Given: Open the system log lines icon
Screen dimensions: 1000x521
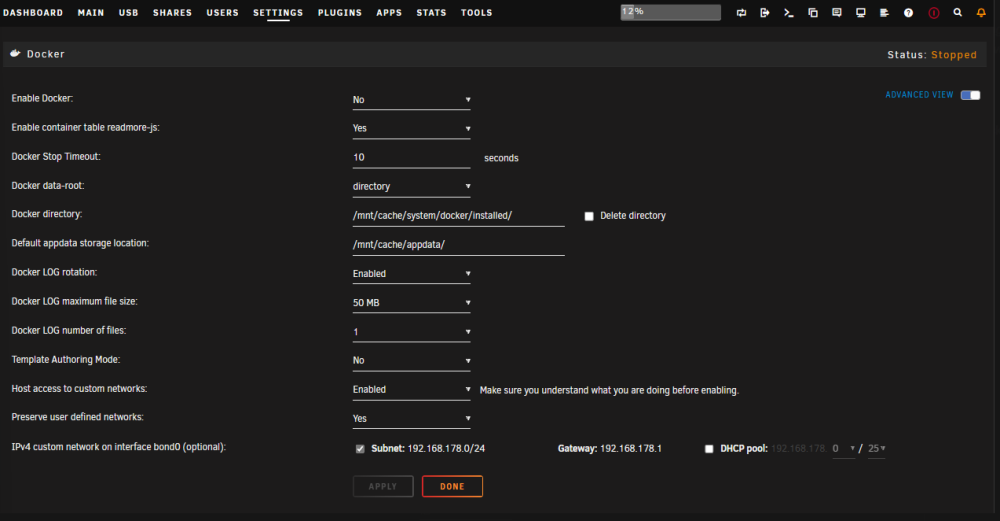Looking at the screenshot, I should (884, 13).
